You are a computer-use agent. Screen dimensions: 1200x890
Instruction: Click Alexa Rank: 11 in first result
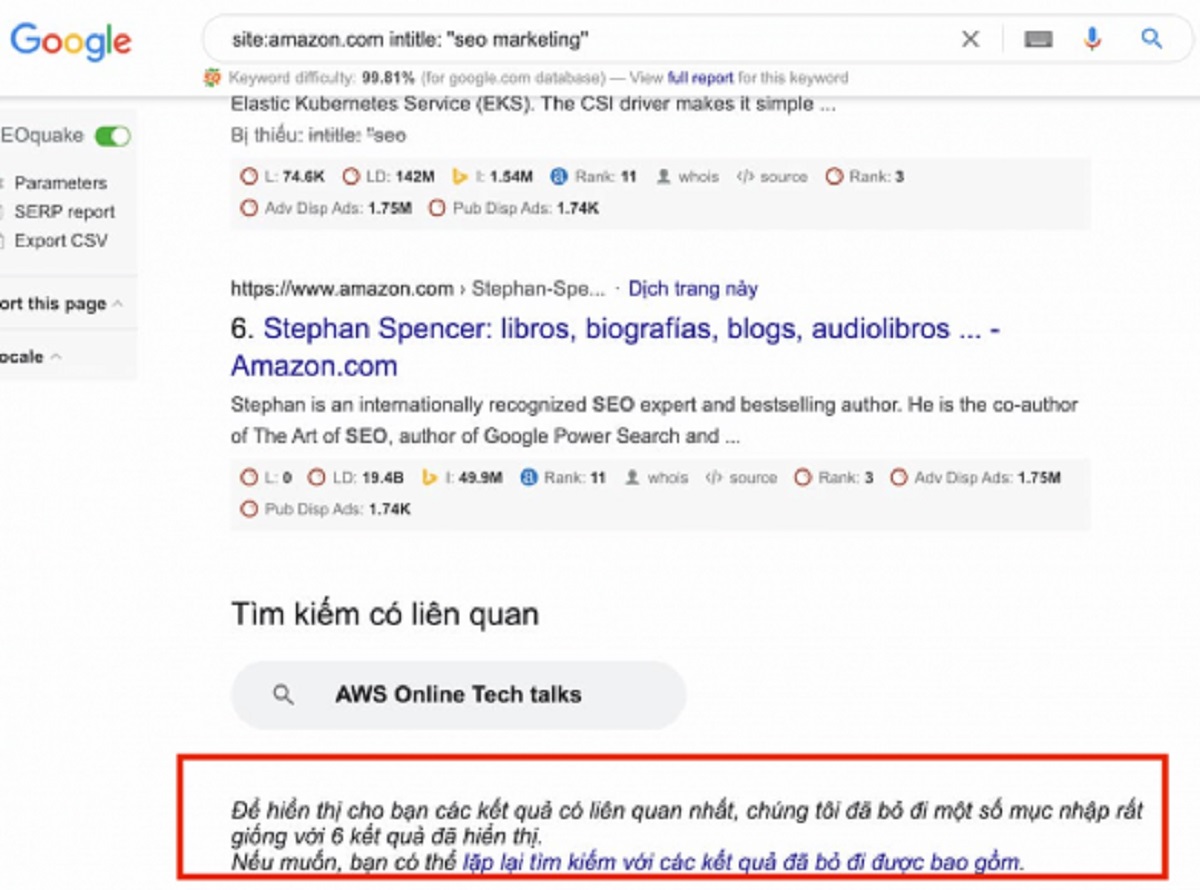coord(593,176)
